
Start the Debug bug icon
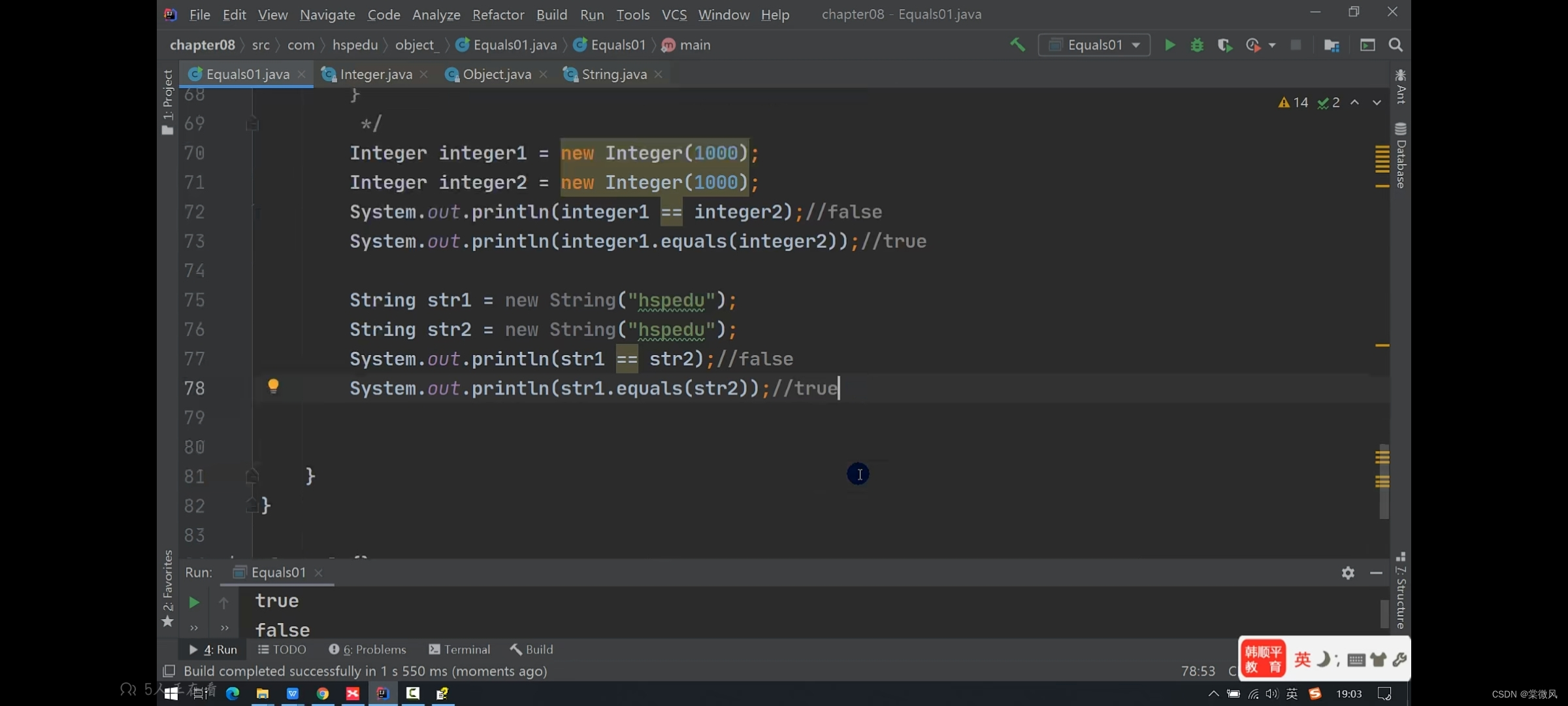coord(1197,45)
